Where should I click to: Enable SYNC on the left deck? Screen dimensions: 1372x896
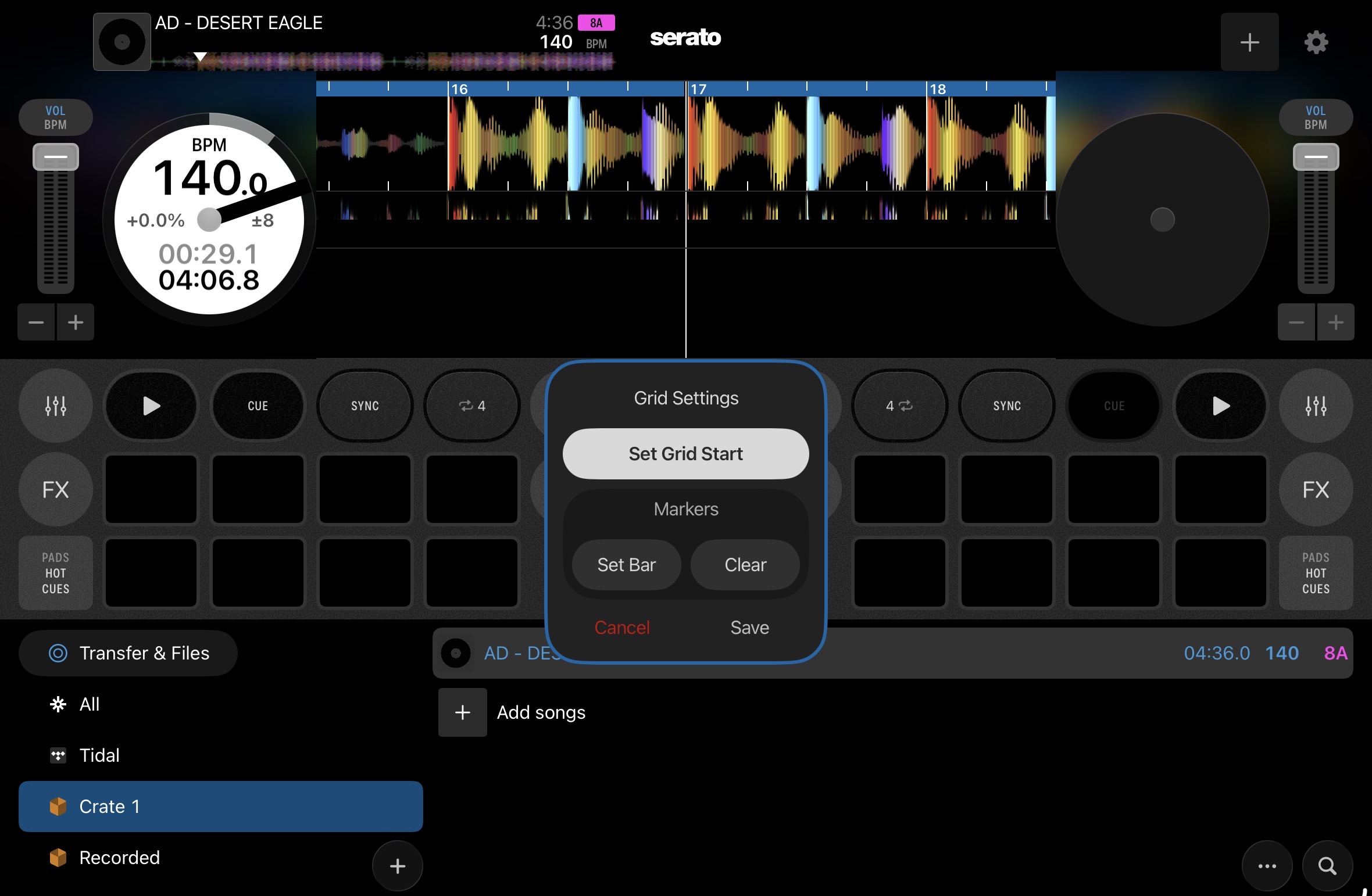[365, 406]
